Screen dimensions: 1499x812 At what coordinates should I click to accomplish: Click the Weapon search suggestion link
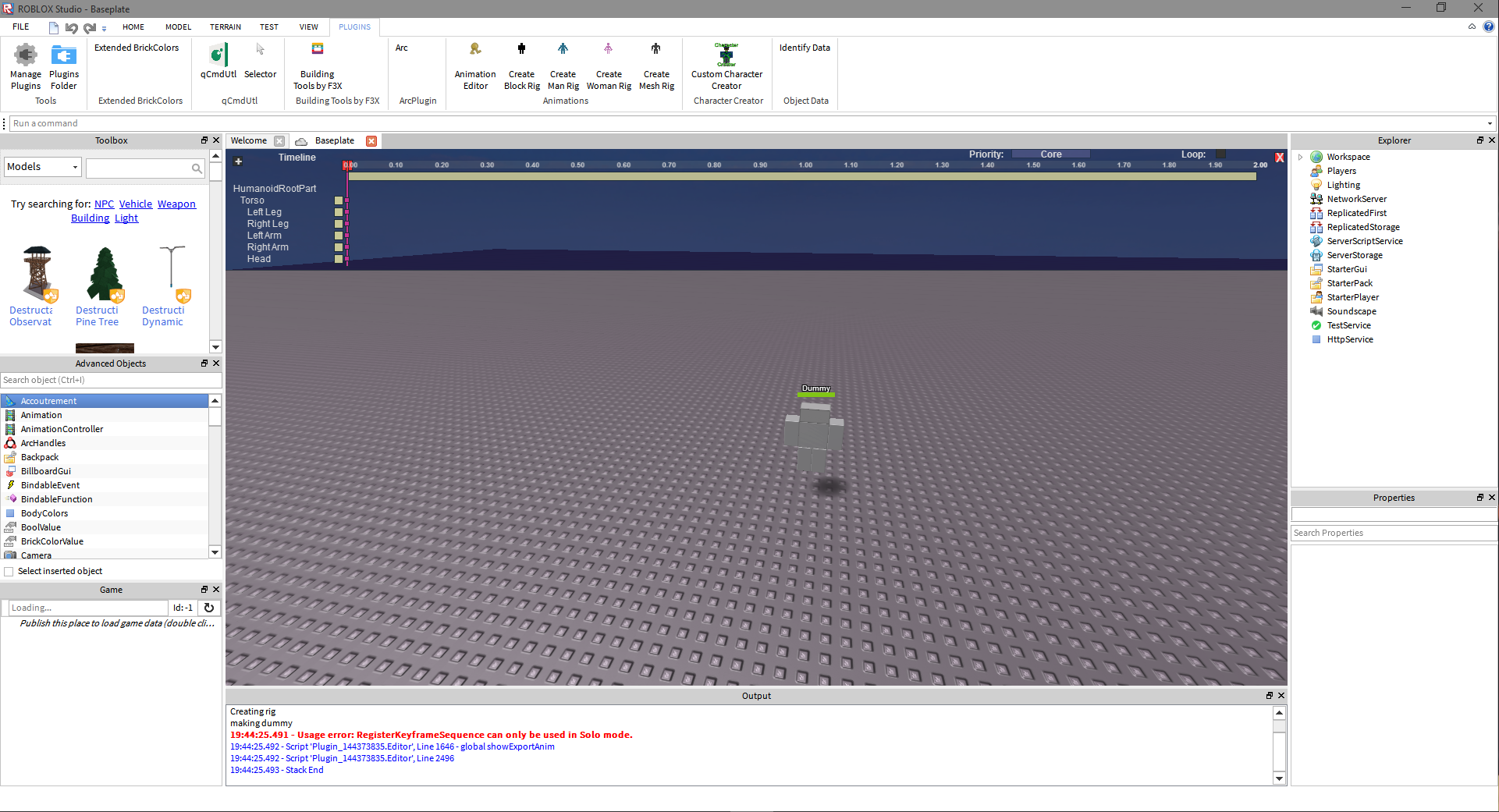point(176,204)
